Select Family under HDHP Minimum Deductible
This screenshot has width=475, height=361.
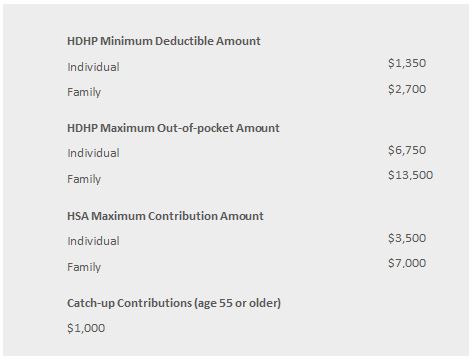(84, 92)
